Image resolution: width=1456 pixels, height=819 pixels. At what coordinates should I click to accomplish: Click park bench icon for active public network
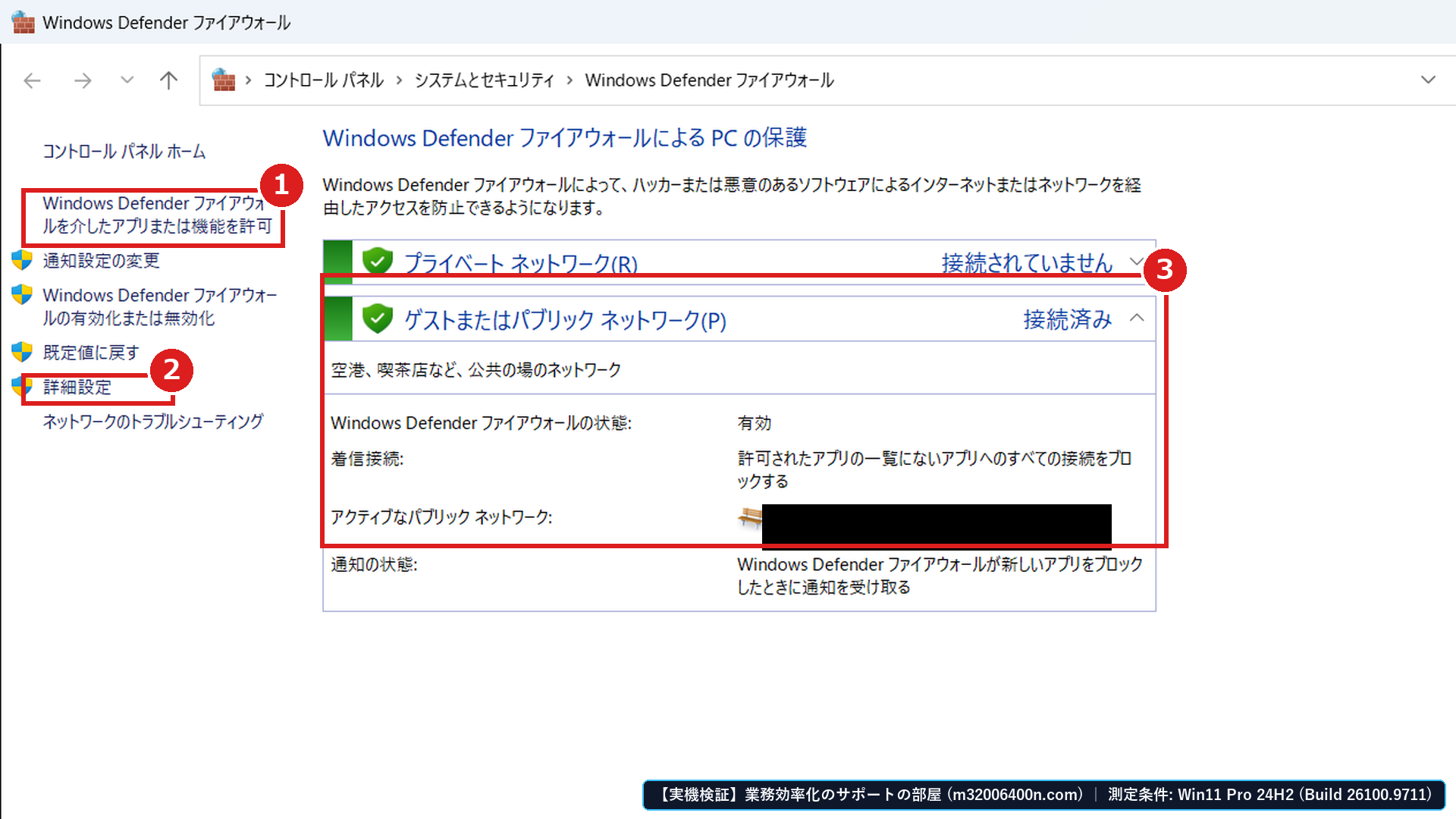coord(750,518)
